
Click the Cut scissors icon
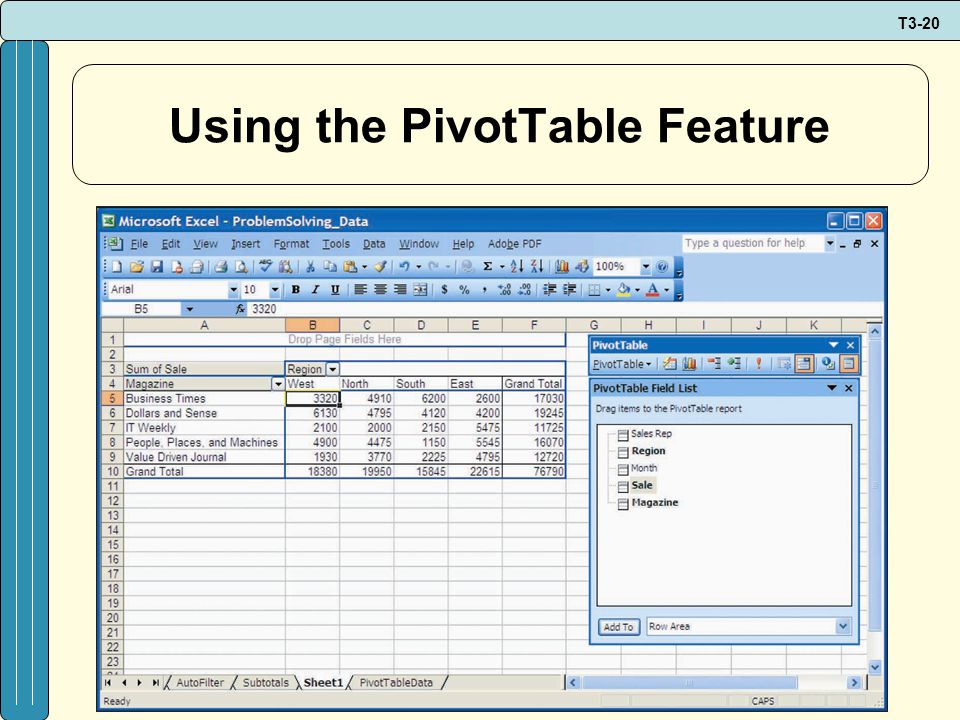coord(310,267)
